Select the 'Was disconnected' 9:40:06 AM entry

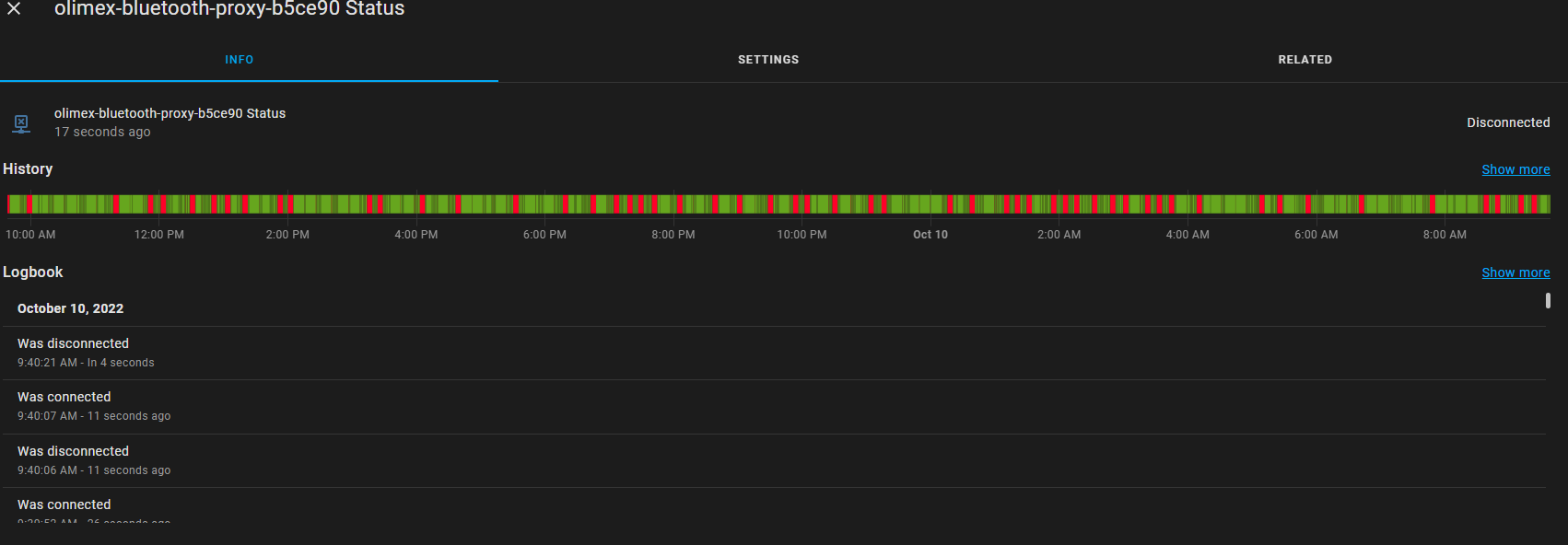click(774, 460)
